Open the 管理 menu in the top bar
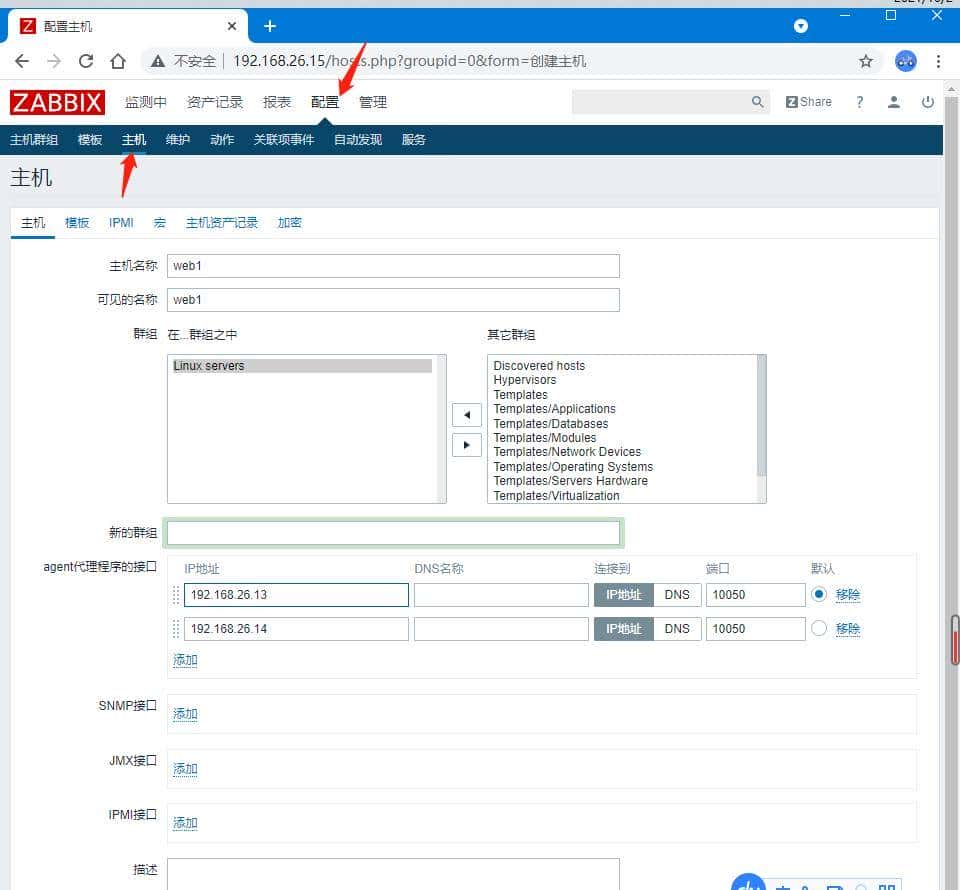The image size is (960, 890). click(373, 101)
